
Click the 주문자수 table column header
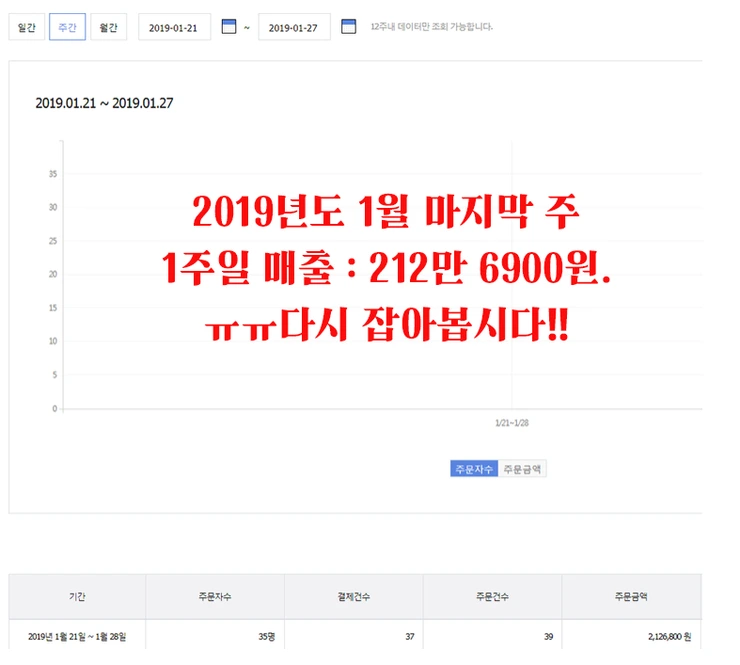pyautogui.click(x=215, y=597)
